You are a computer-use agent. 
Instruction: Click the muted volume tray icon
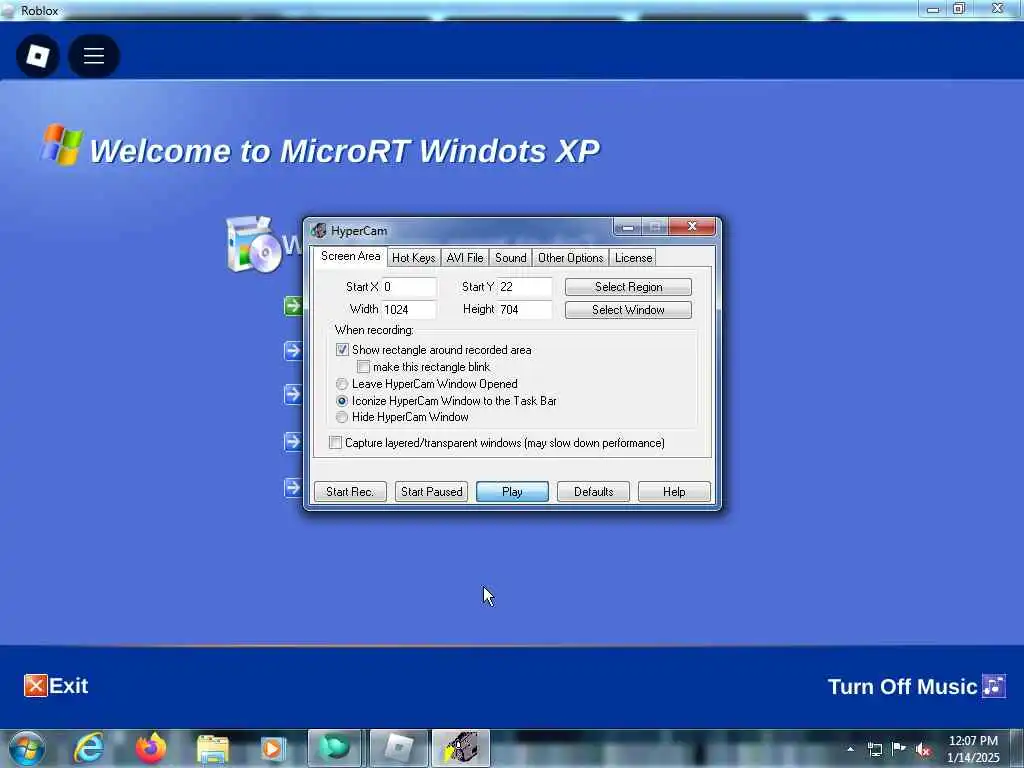click(923, 750)
